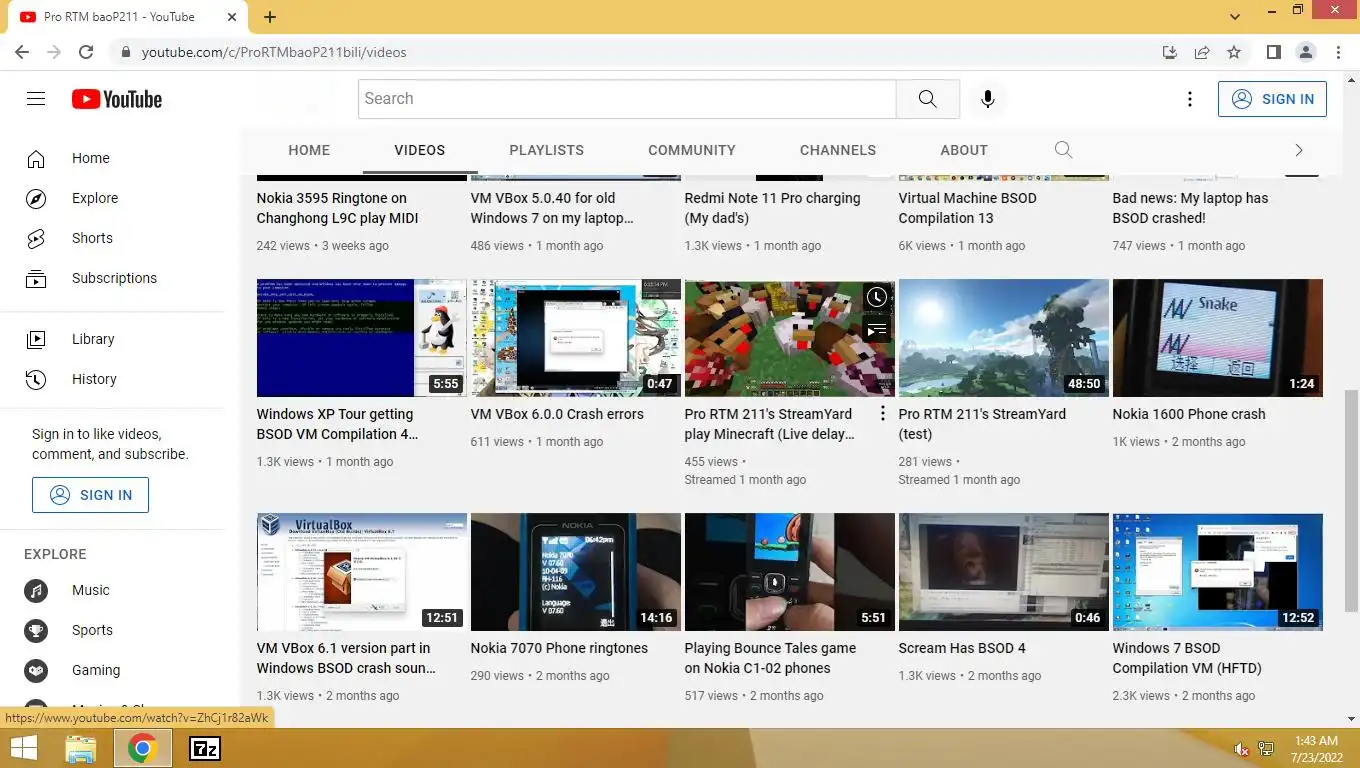Image resolution: width=1360 pixels, height=768 pixels.
Task: Click the History clock icon
Action: coord(36,380)
